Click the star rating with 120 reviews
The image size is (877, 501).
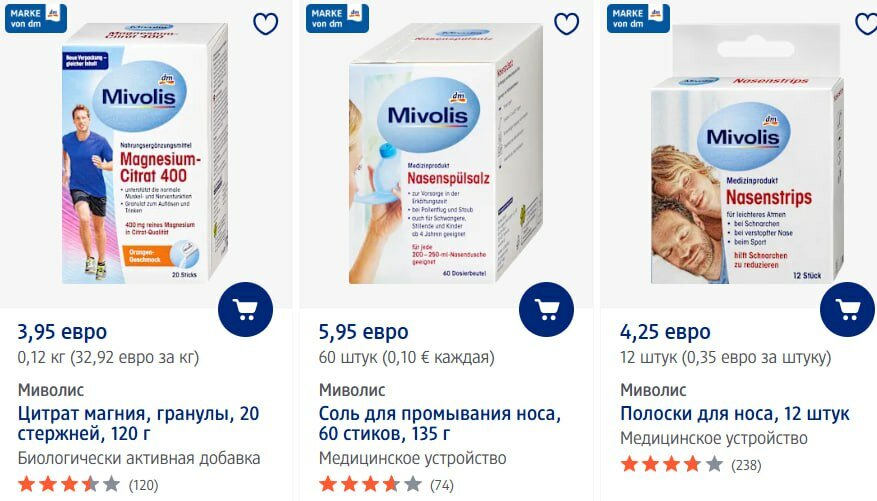tap(88, 484)
